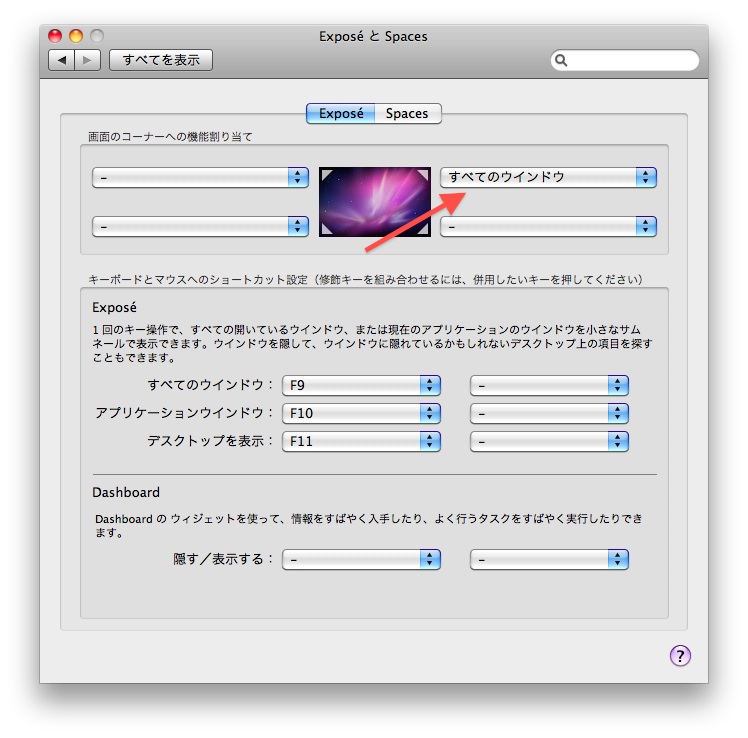Open the すべてのウインドウ top-right corner dropdown

548,177
